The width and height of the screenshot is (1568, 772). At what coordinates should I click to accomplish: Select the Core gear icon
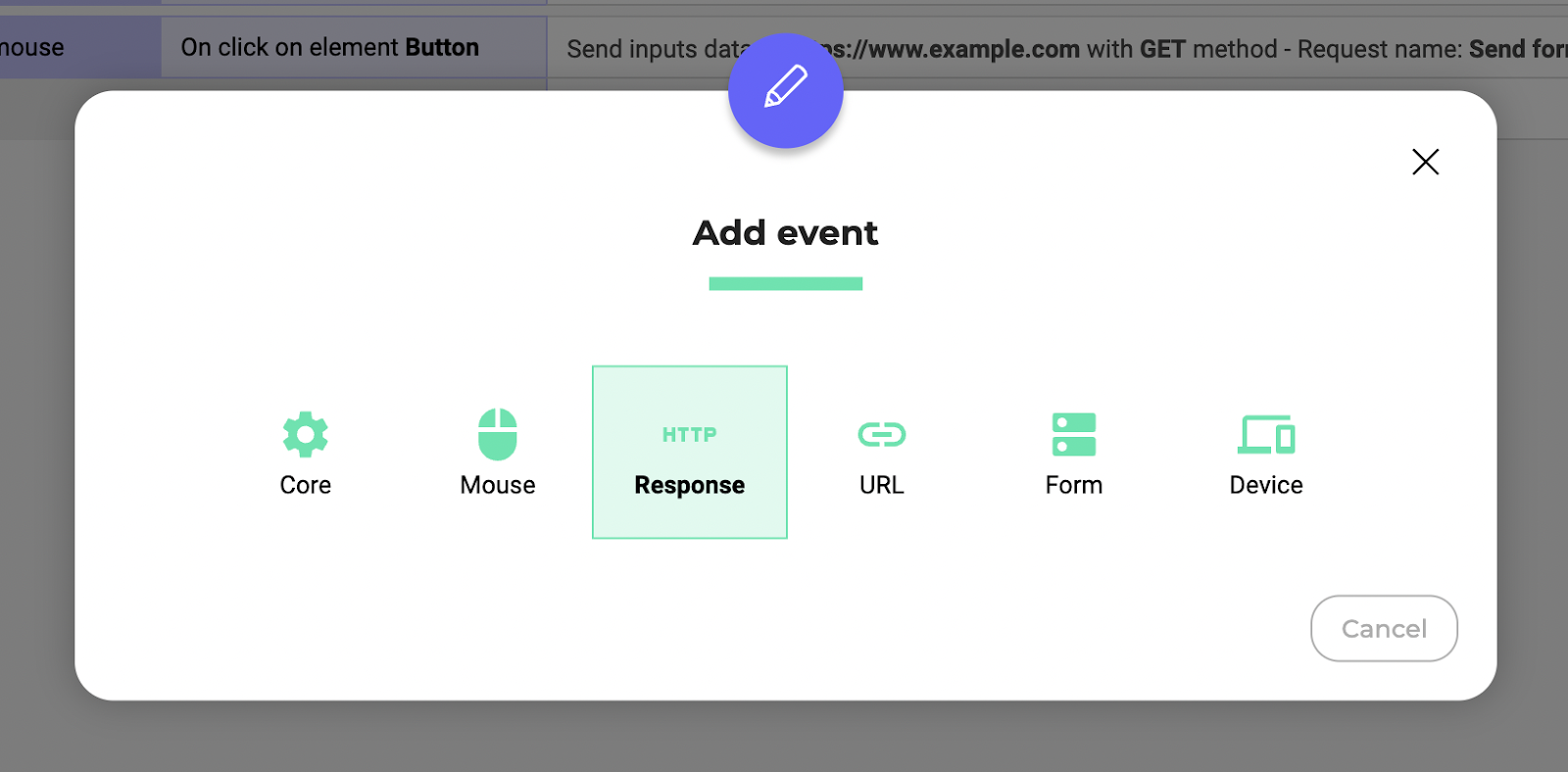tap(305, 434)
